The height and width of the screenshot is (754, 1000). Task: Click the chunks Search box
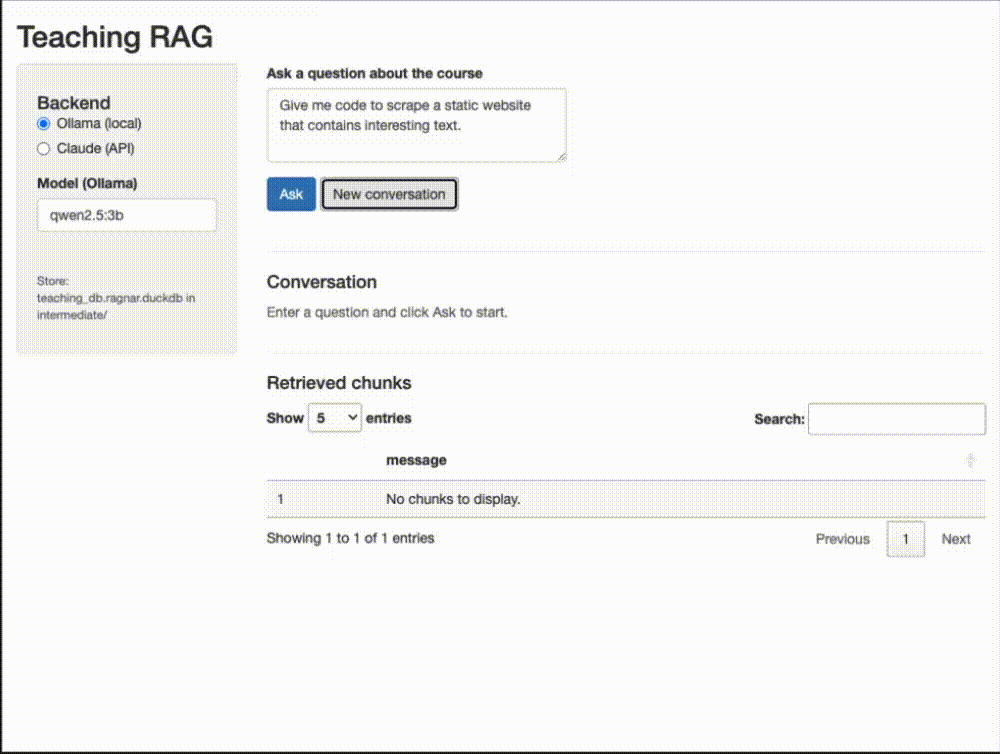[896, 419]
